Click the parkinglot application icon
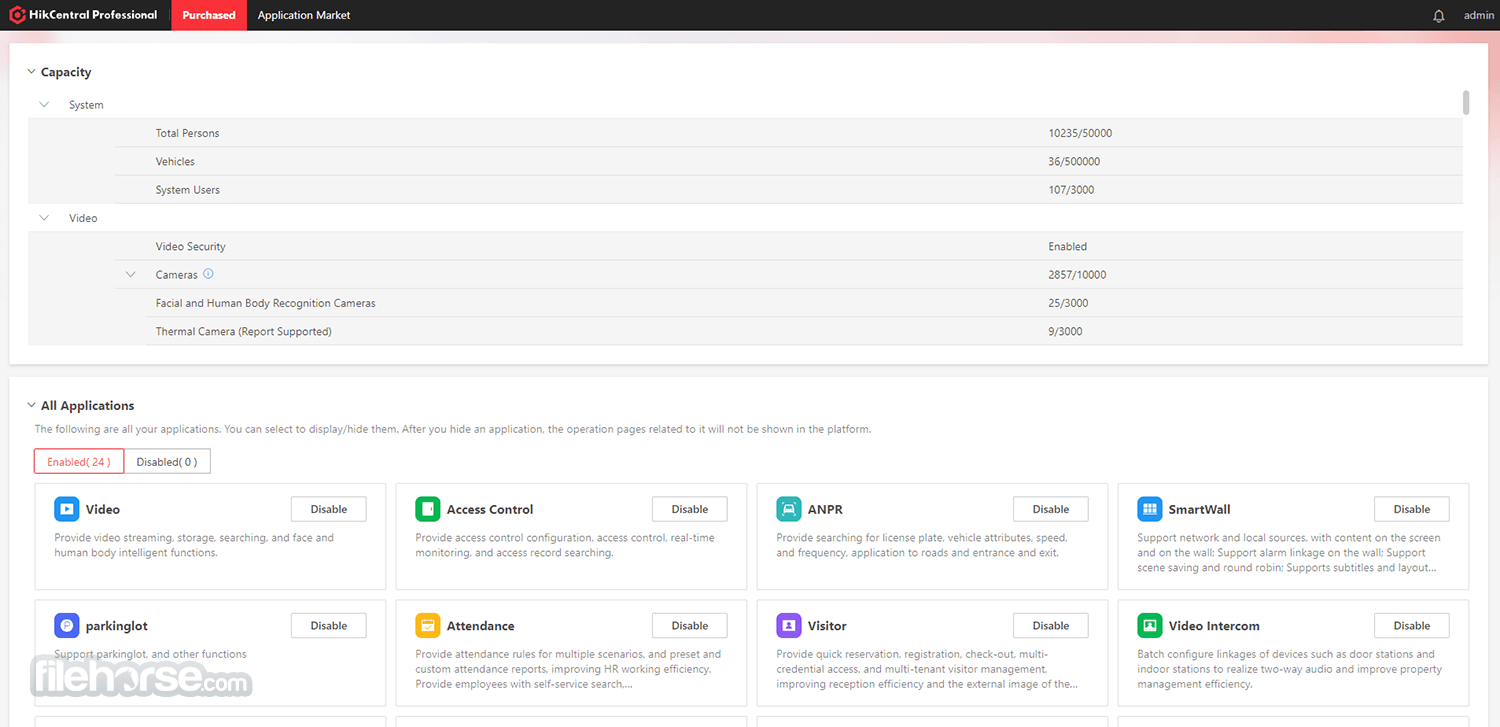 (67, 626)
